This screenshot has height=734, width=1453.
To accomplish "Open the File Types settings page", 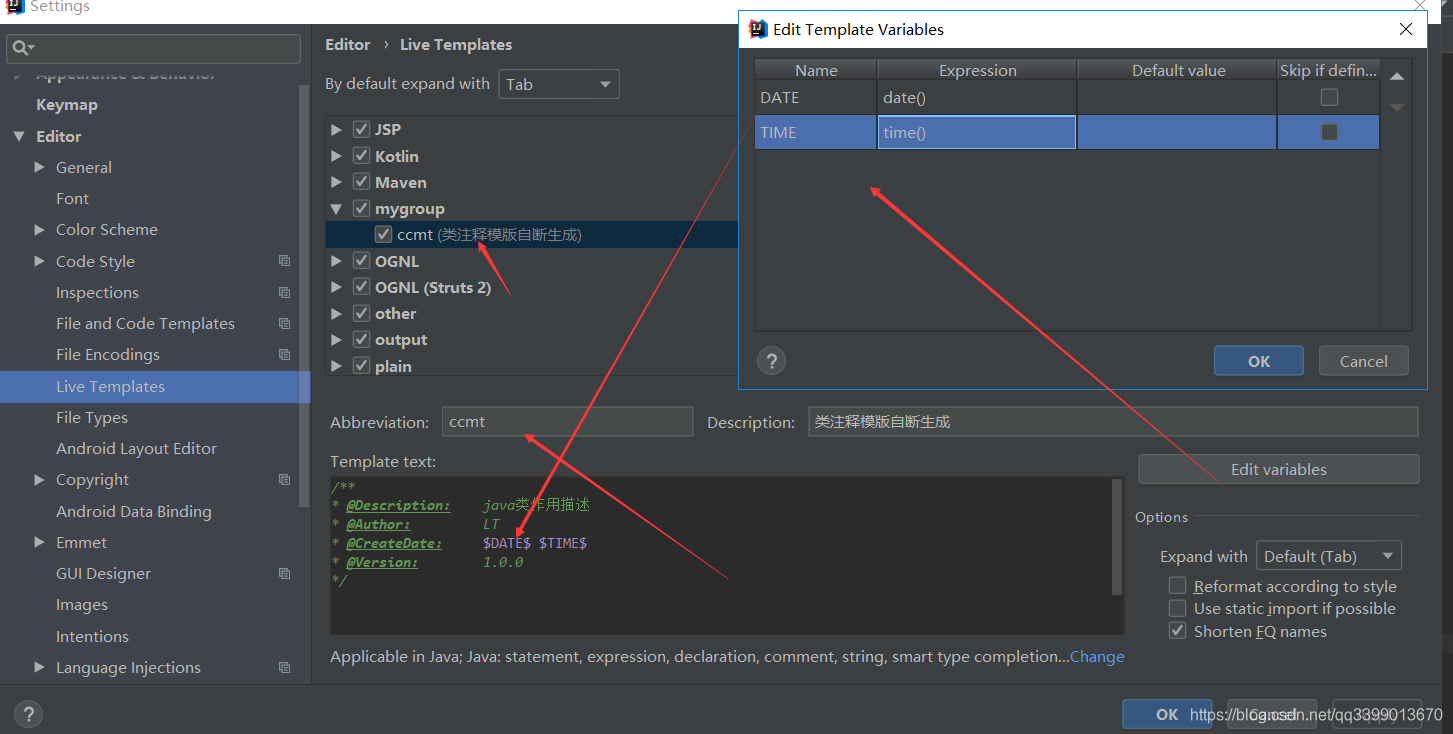I will (x=92, y=417).
